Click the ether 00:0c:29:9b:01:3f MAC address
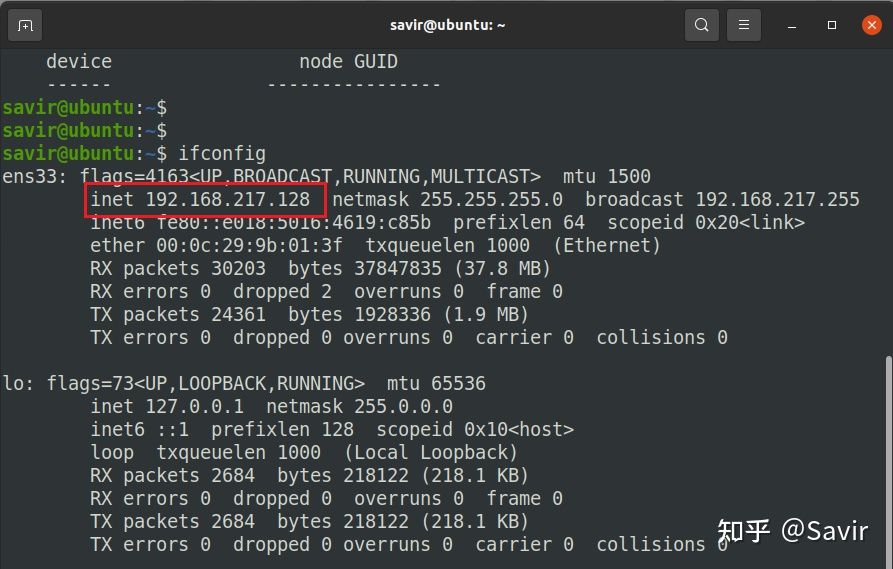Screen dimensions: 893x569 (x=216, y=245)
